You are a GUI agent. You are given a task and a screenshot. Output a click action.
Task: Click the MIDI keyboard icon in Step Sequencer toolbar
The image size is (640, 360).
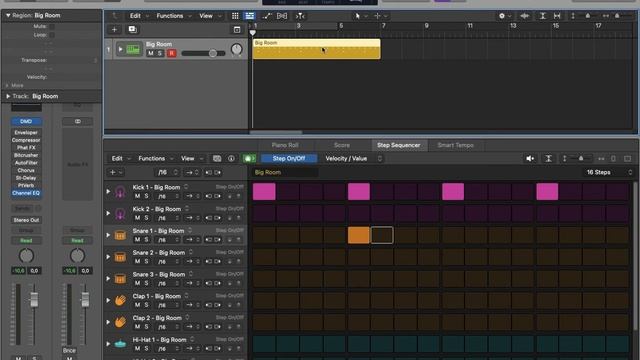pos(217,158)
